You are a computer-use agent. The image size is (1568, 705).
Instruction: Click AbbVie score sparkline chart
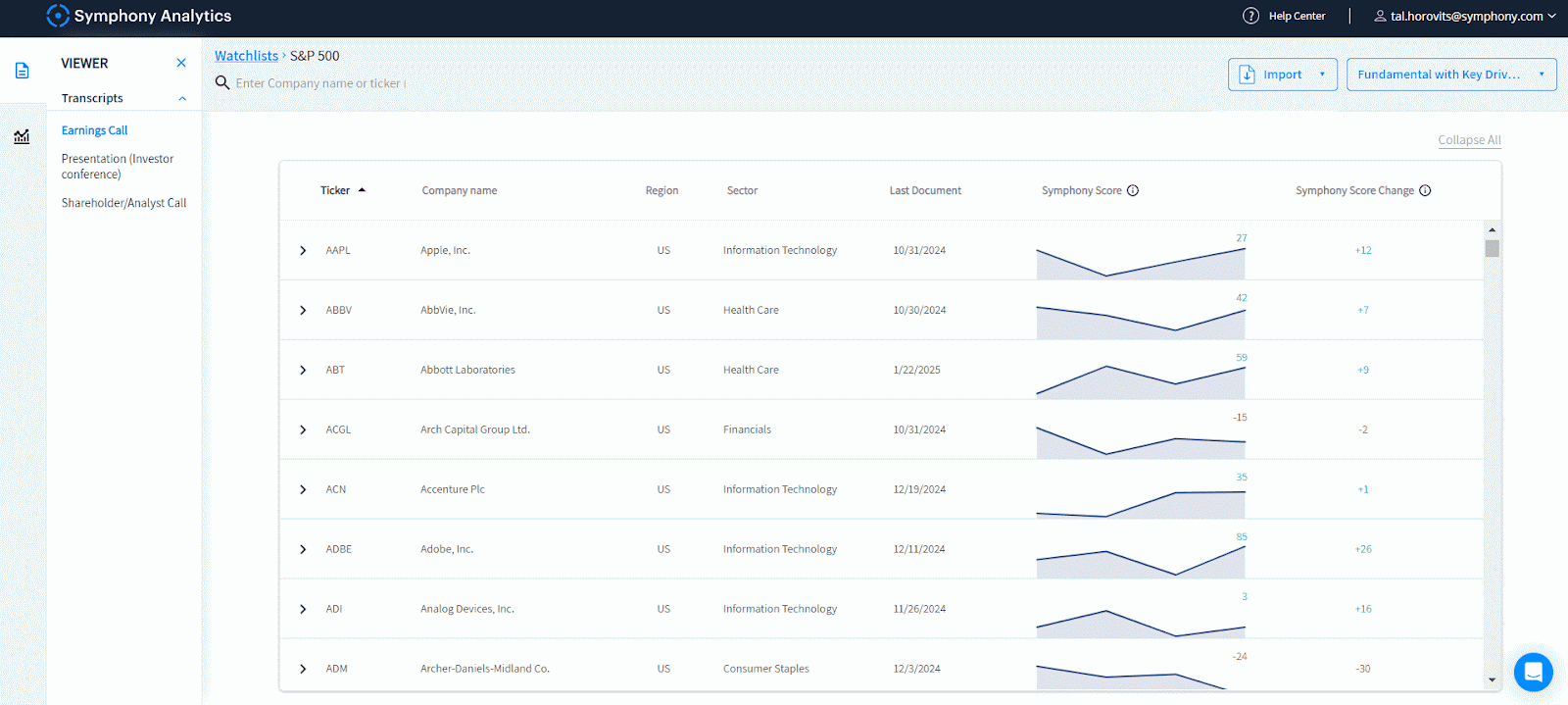(1141, 321)
